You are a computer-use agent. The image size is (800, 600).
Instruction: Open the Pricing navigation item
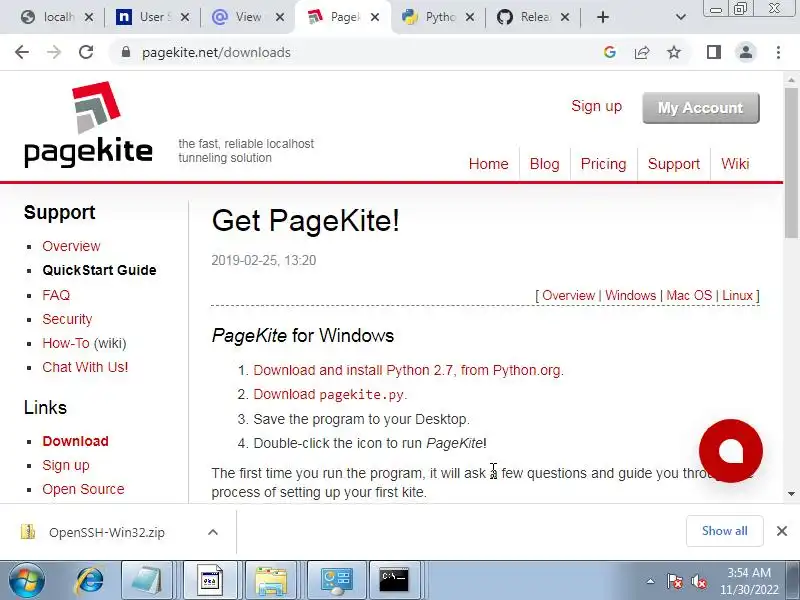pos(603,164)
